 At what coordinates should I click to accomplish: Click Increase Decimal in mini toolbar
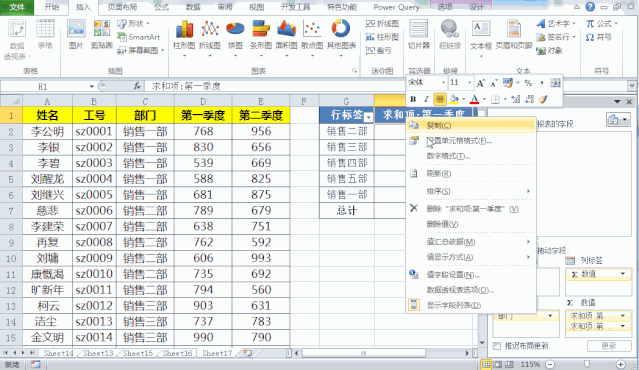coord(516,99)
